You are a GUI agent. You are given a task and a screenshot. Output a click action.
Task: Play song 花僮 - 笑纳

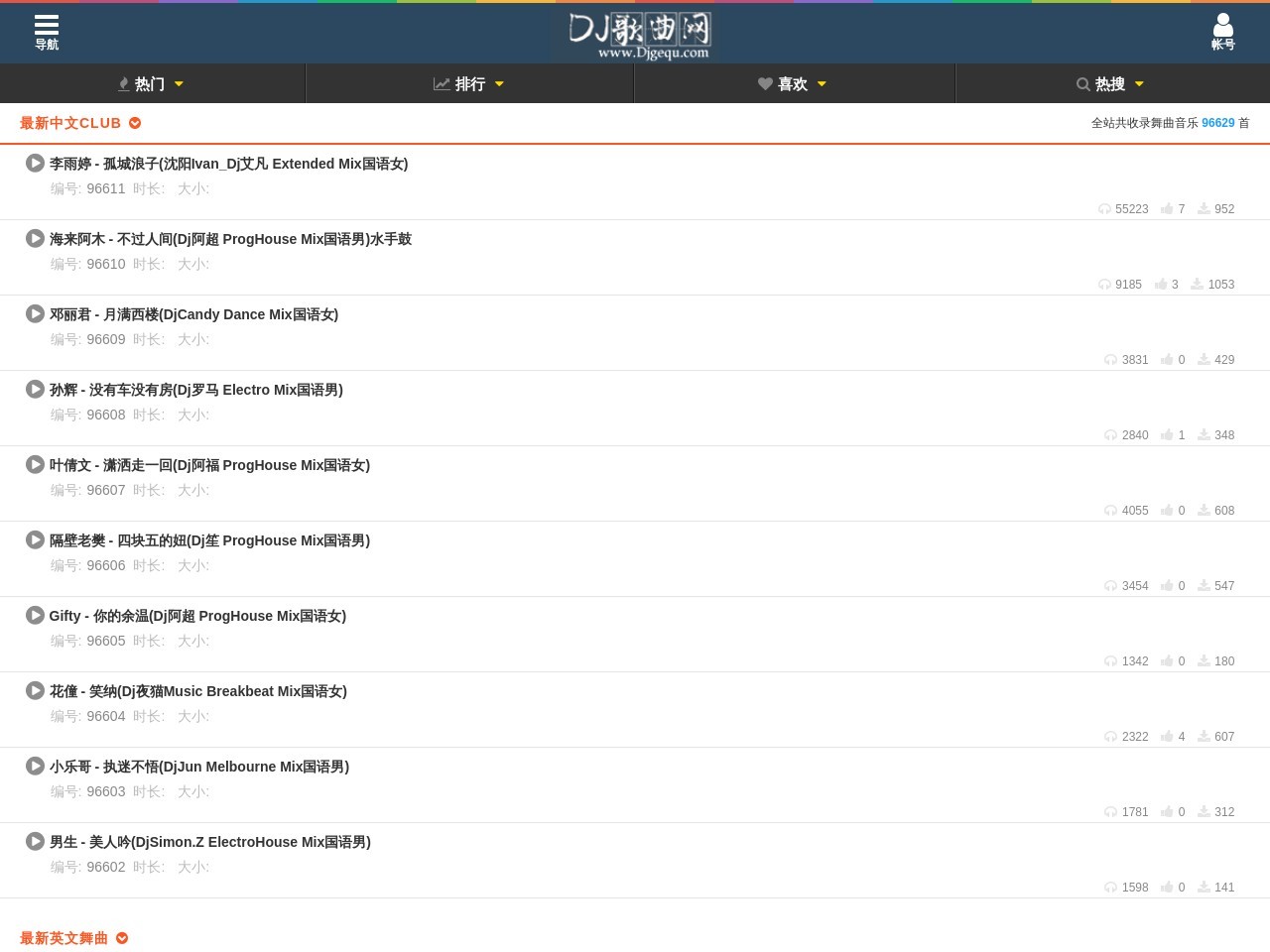pyautogui.click(x=35, y=690)
